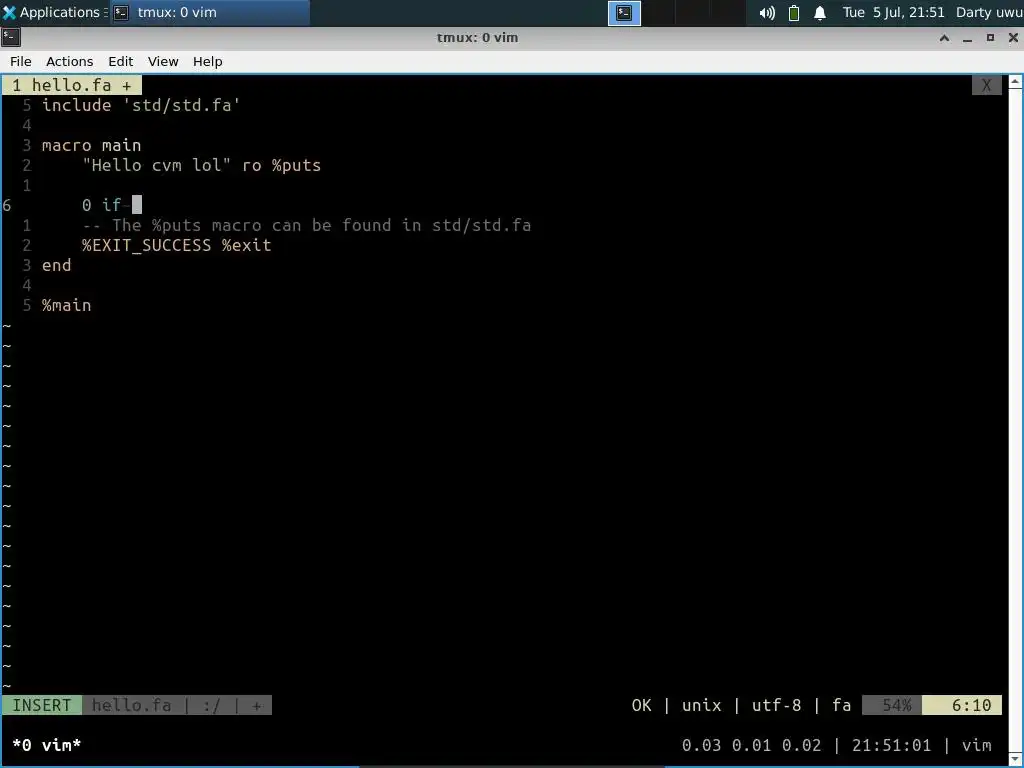Click the 'hello.fa' filename in the status line
Screen dimensions: 1024x768
pos(131,705)
